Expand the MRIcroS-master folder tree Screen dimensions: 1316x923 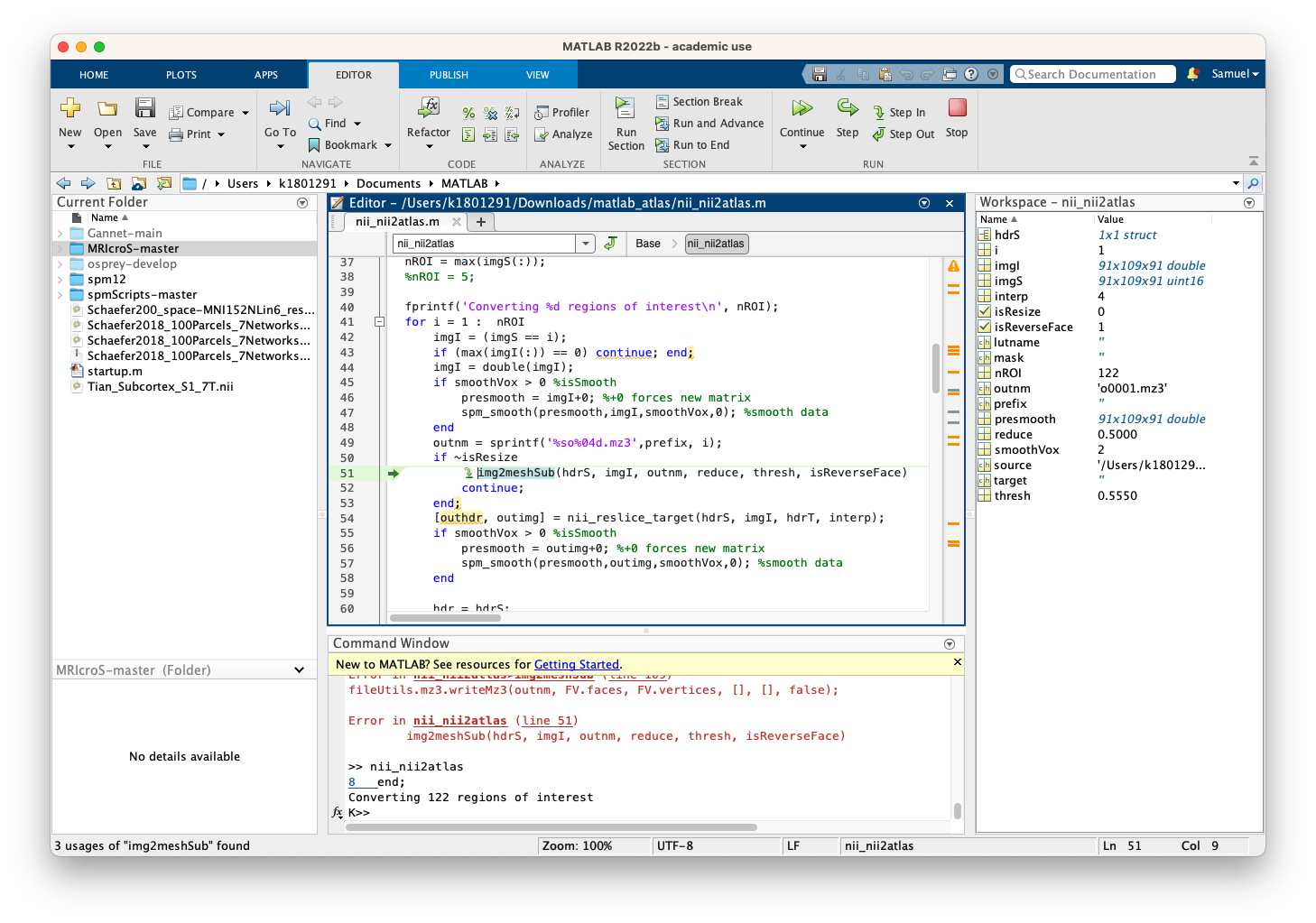(60, 249)
